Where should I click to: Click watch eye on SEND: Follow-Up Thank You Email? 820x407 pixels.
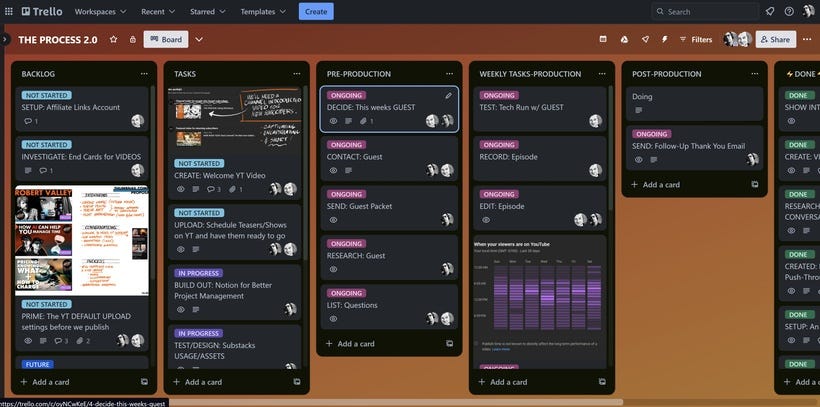point(639,160)
